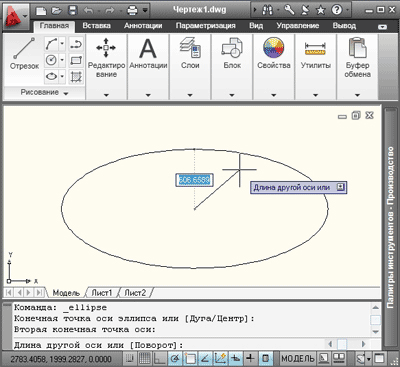Toggle quick properties in status bar
The image size is (400, 367).
[266, 359]
